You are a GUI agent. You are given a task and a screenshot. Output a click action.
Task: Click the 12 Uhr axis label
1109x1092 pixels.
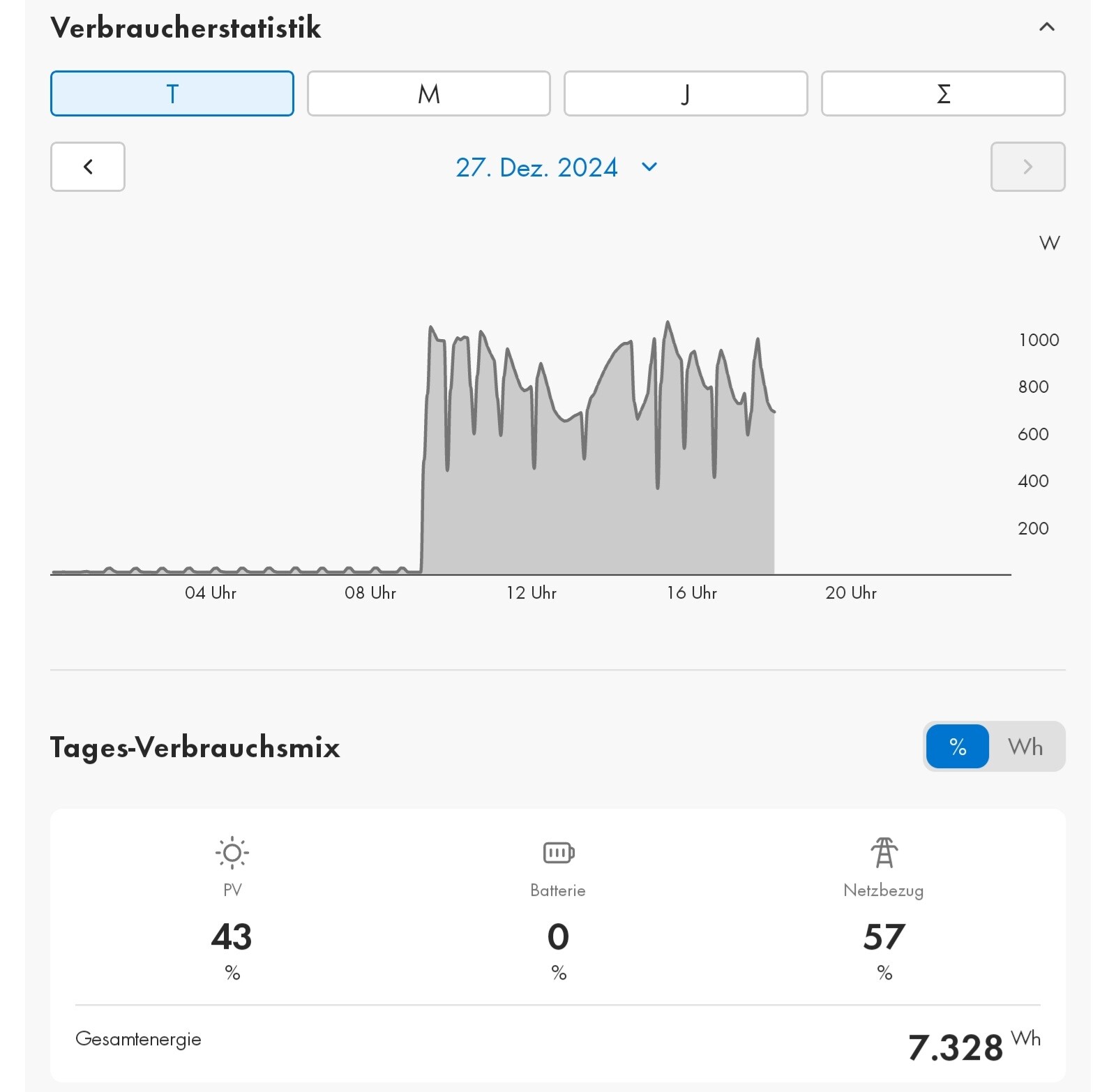[531, 593]
